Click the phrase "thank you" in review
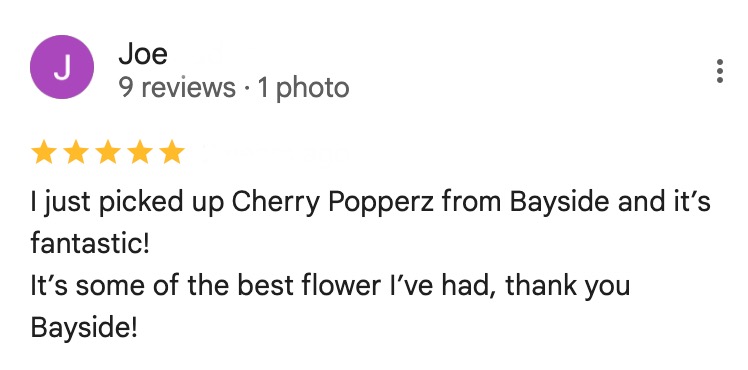 click(568, 286)
